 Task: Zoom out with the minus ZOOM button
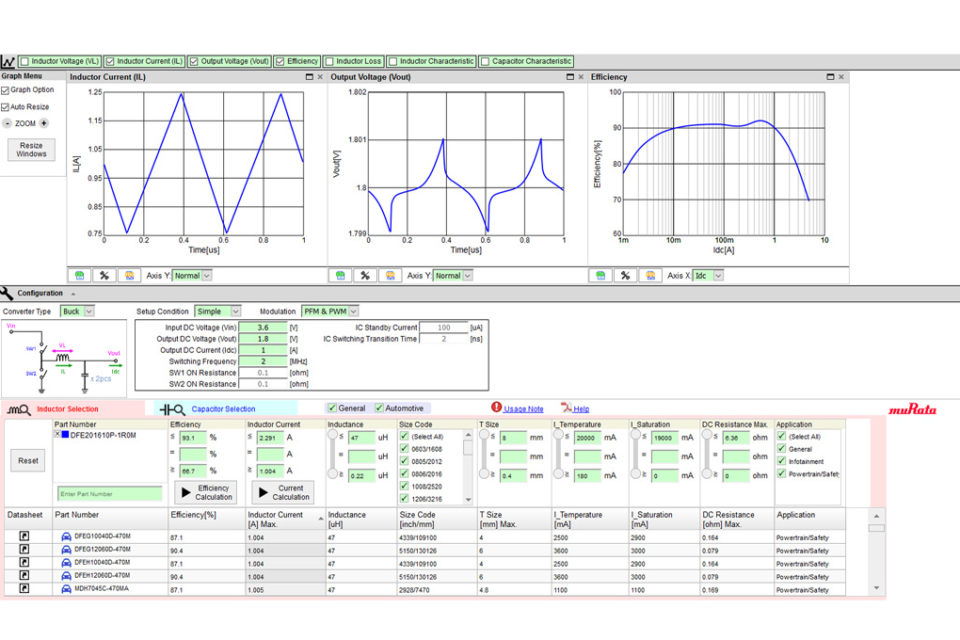click(x=7, y=123)
